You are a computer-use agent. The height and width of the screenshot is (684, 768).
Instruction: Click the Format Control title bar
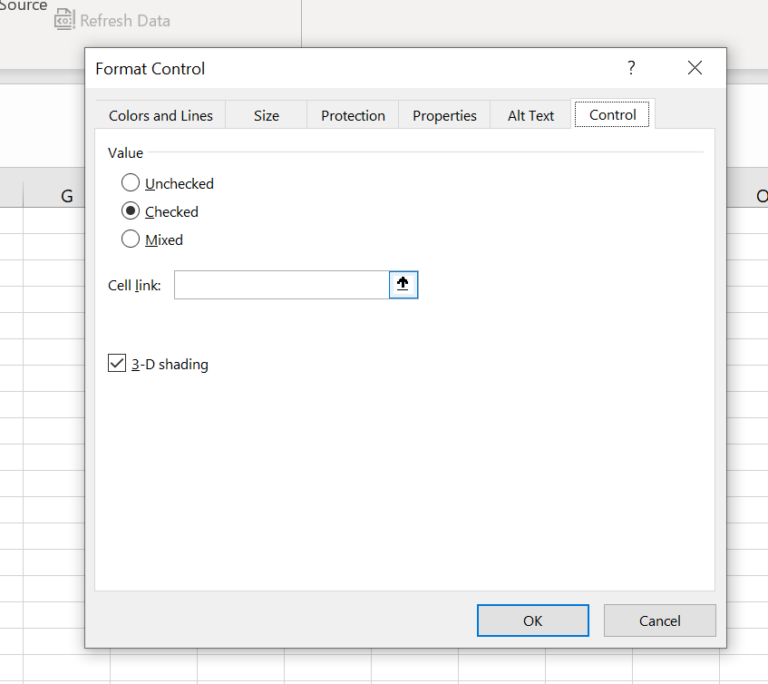[350, 68]
